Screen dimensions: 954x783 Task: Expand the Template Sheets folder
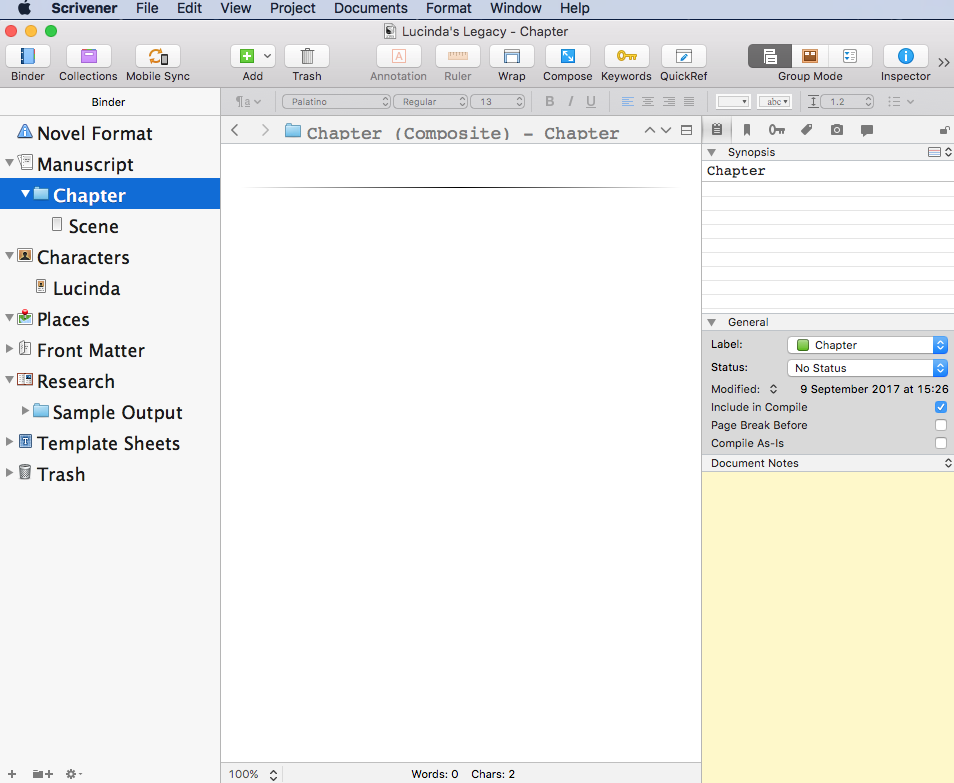coord(9,442)
